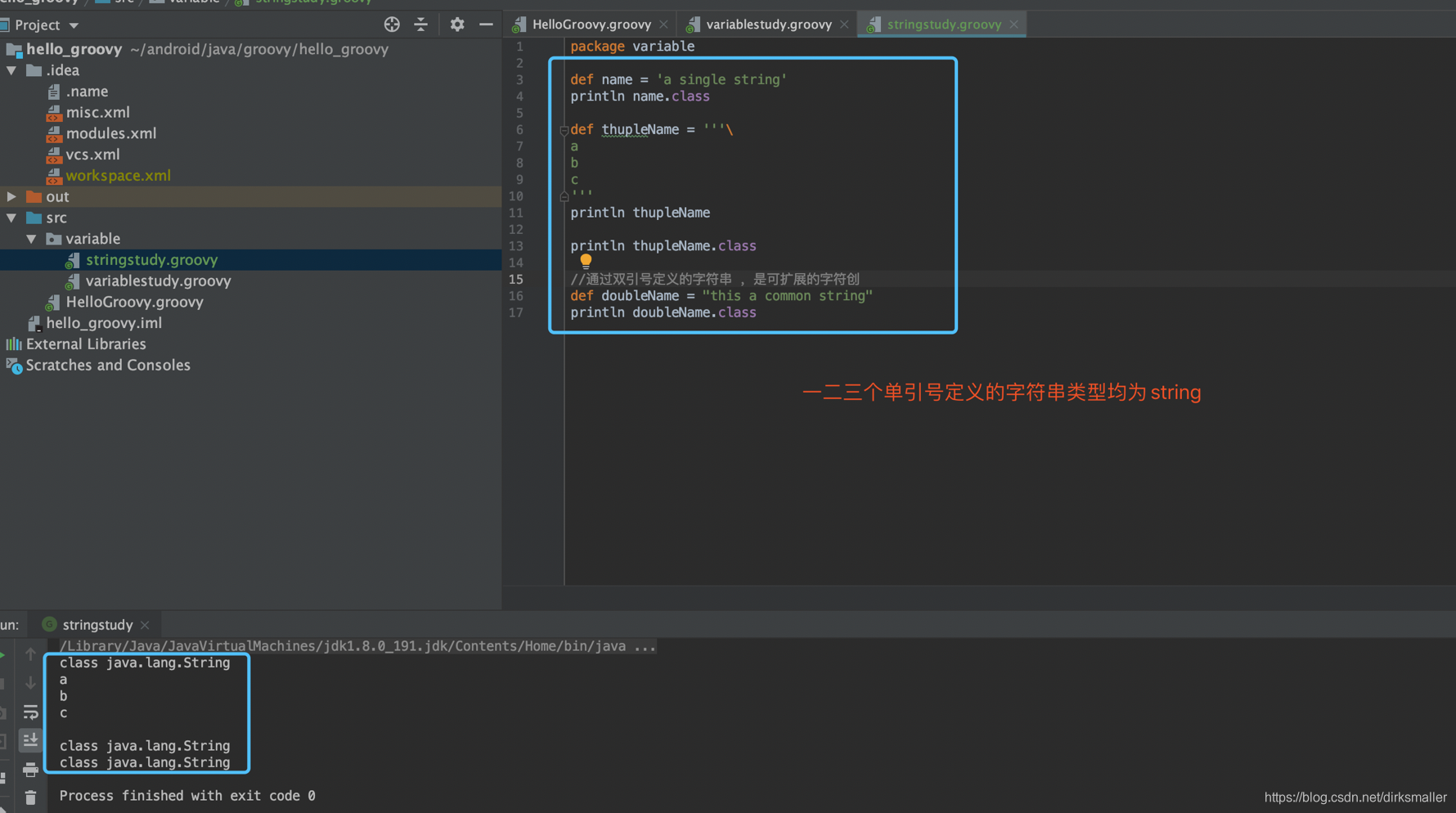
Task: Select the stringstudy.groovy editor tab
Action: pyautogui.click(x=944, y=25)
